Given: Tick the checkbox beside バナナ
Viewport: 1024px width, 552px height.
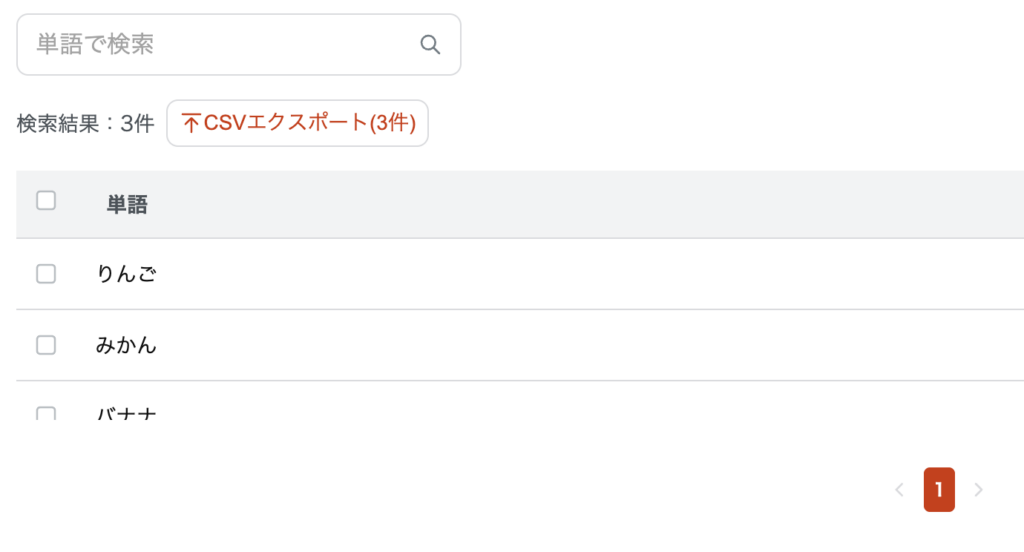Looking at the screenshot, I should [x=46, y=413].
